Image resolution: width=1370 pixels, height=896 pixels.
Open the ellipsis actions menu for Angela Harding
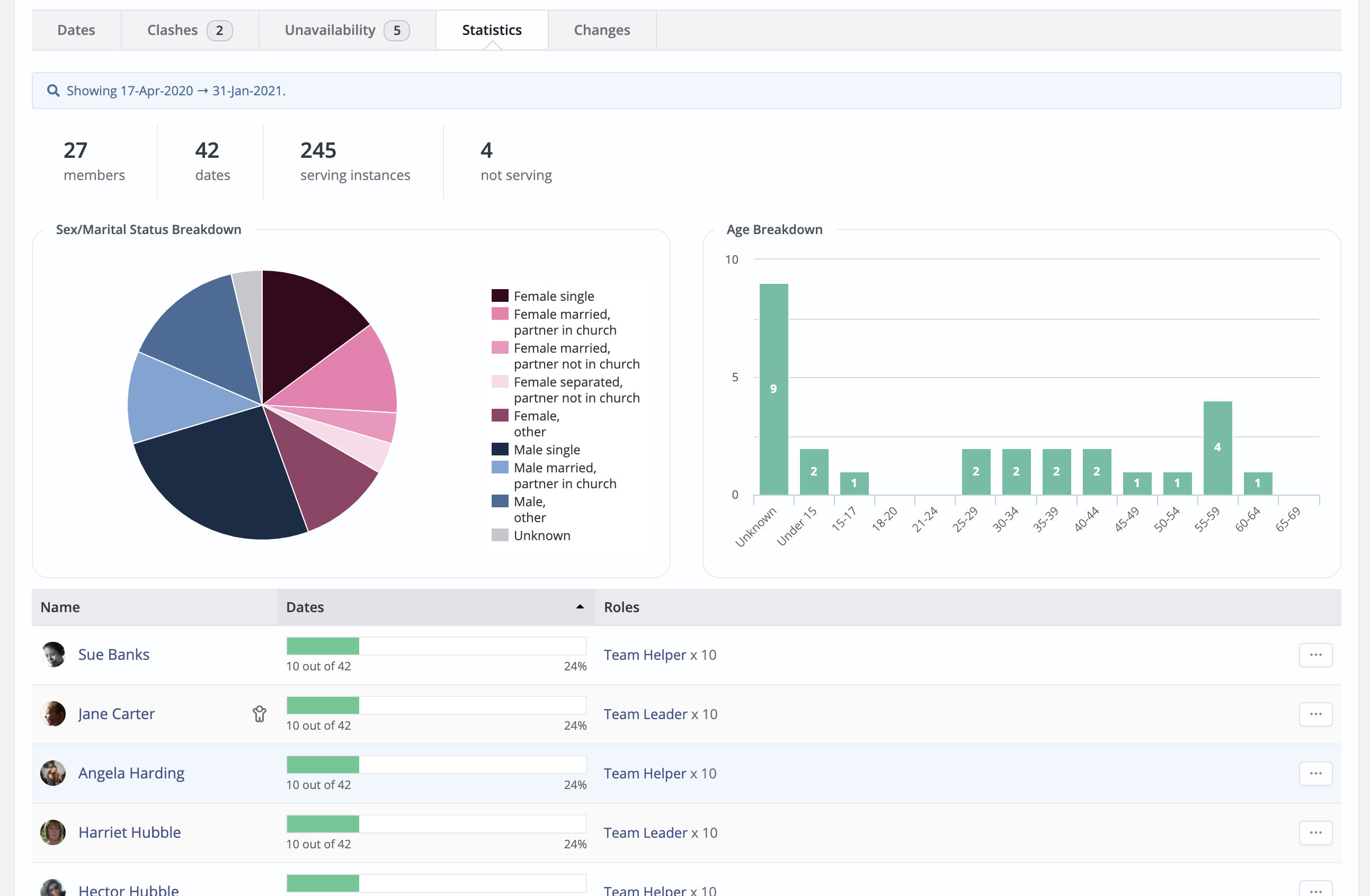tap(1316, 774)
